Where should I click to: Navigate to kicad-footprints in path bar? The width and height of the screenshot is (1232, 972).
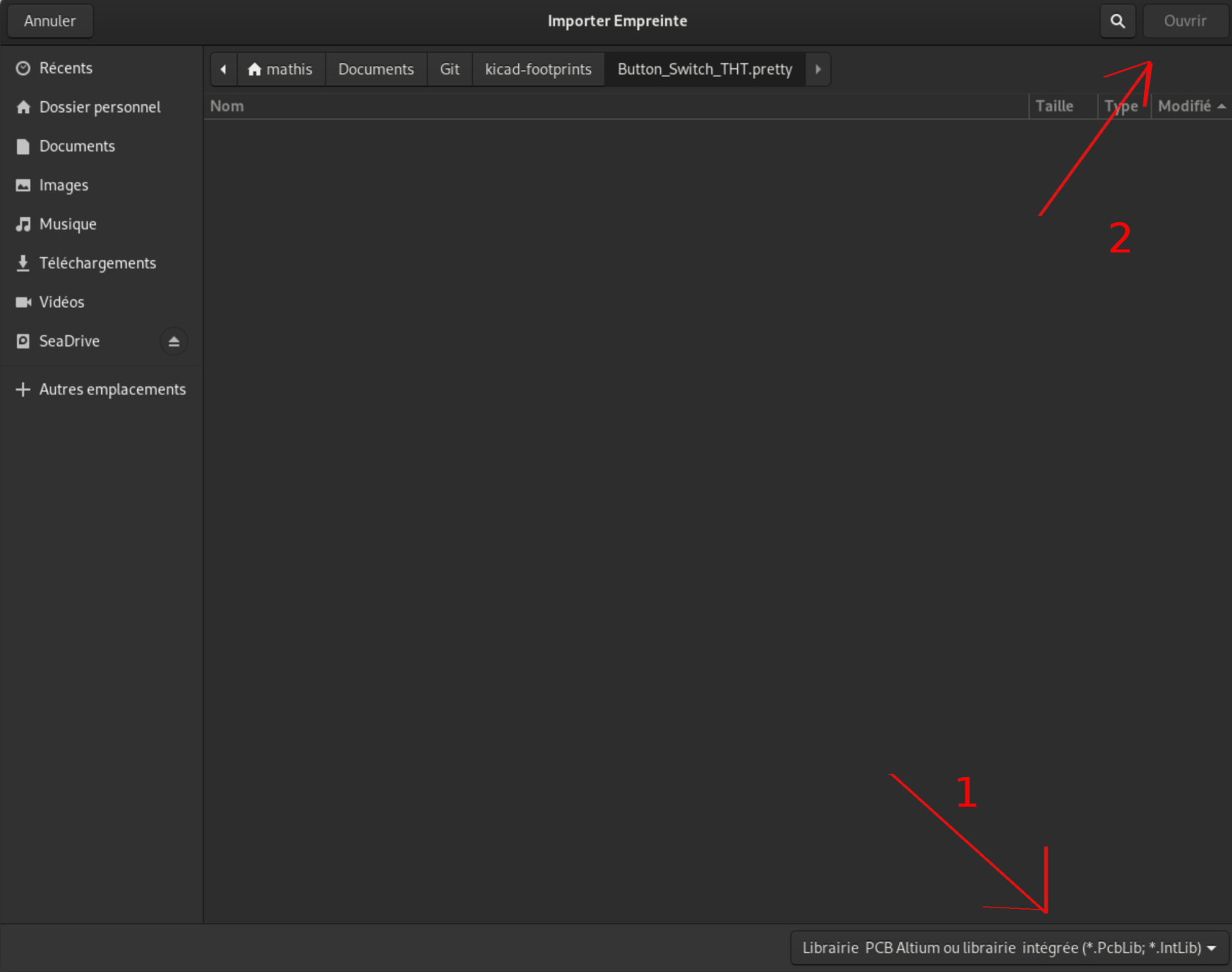tap(538, 70)
